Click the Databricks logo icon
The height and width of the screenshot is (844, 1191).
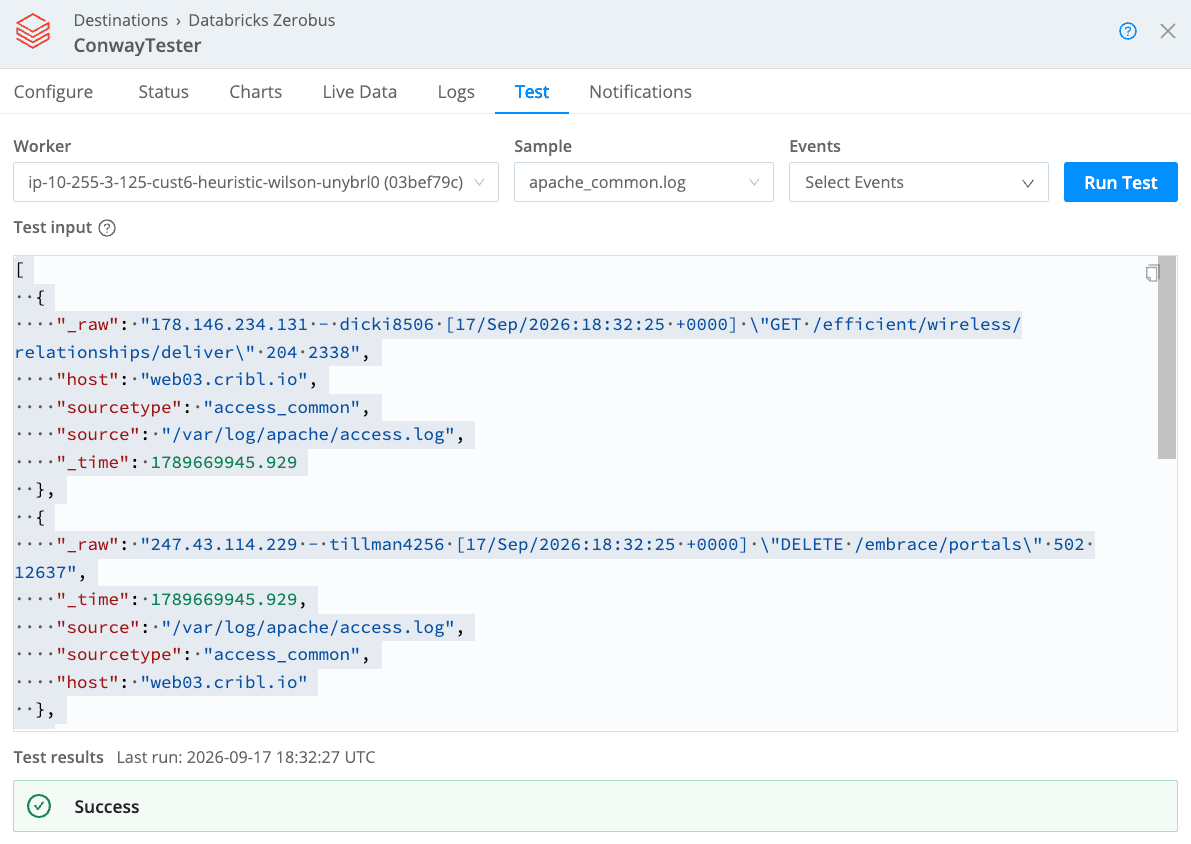click(x=33, y=32)
